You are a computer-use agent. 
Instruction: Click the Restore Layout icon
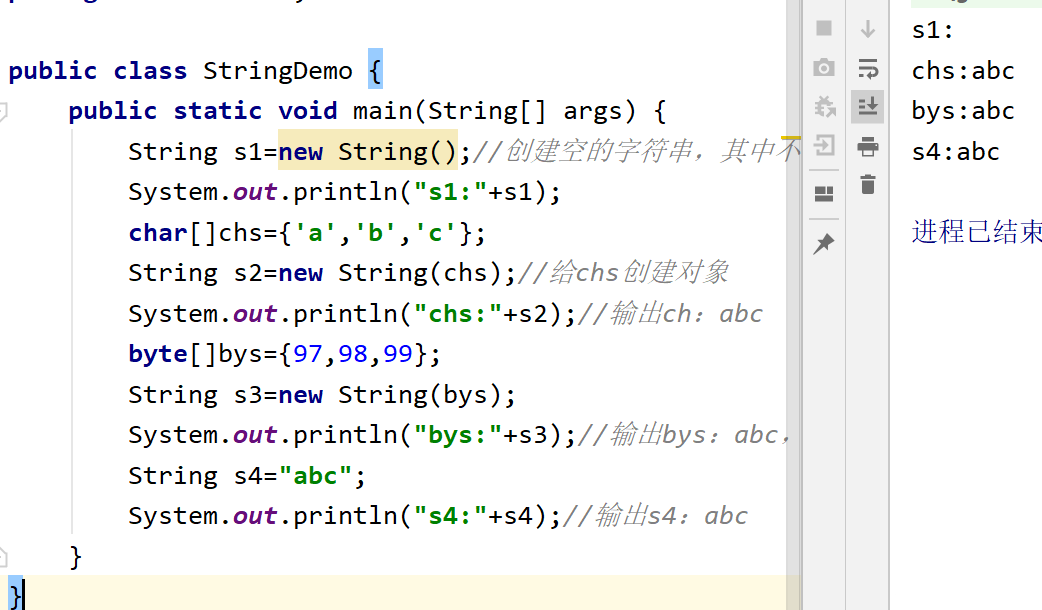tap(823, 193)
